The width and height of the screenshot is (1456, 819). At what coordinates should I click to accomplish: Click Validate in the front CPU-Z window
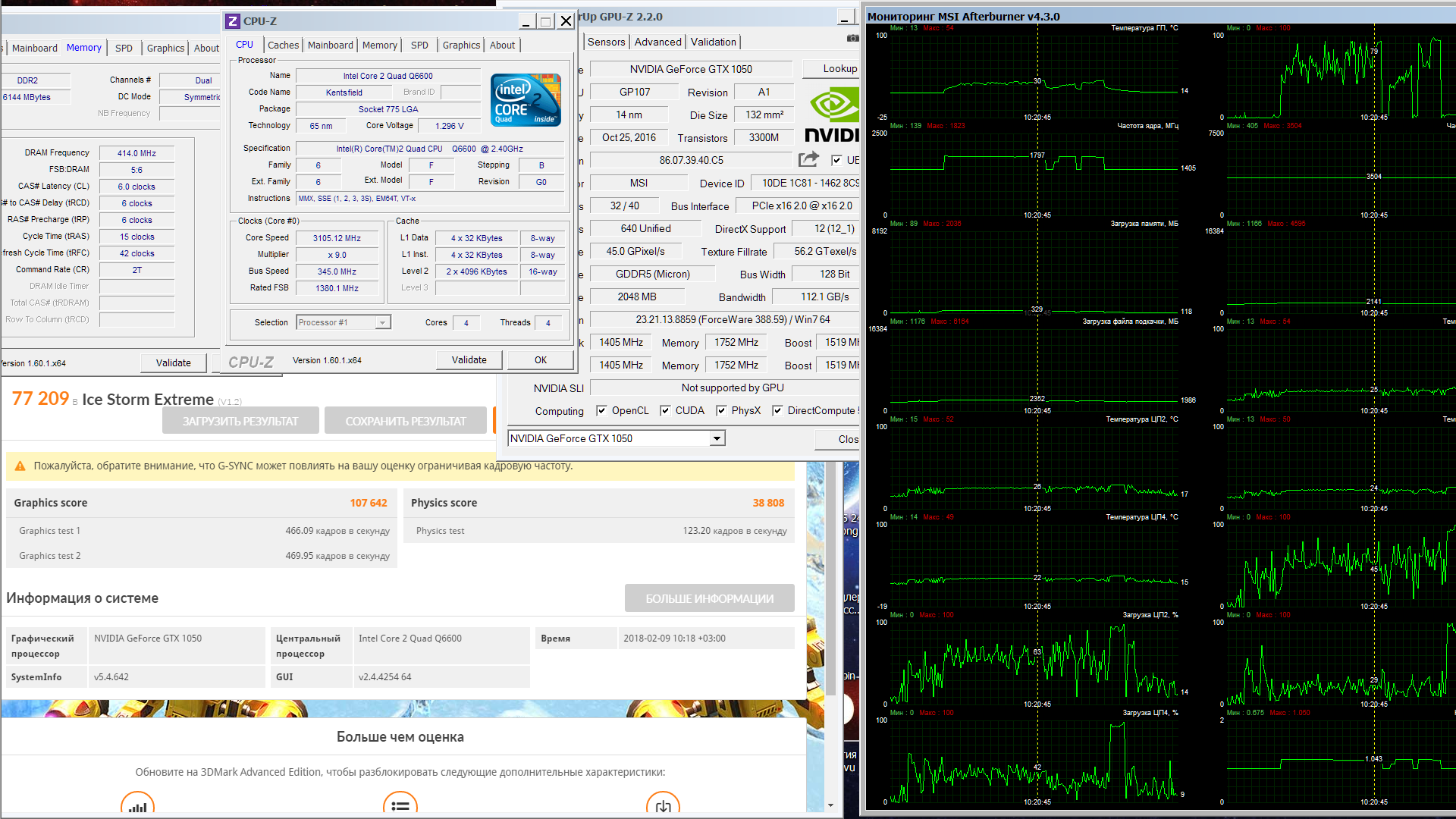(469, 360)
